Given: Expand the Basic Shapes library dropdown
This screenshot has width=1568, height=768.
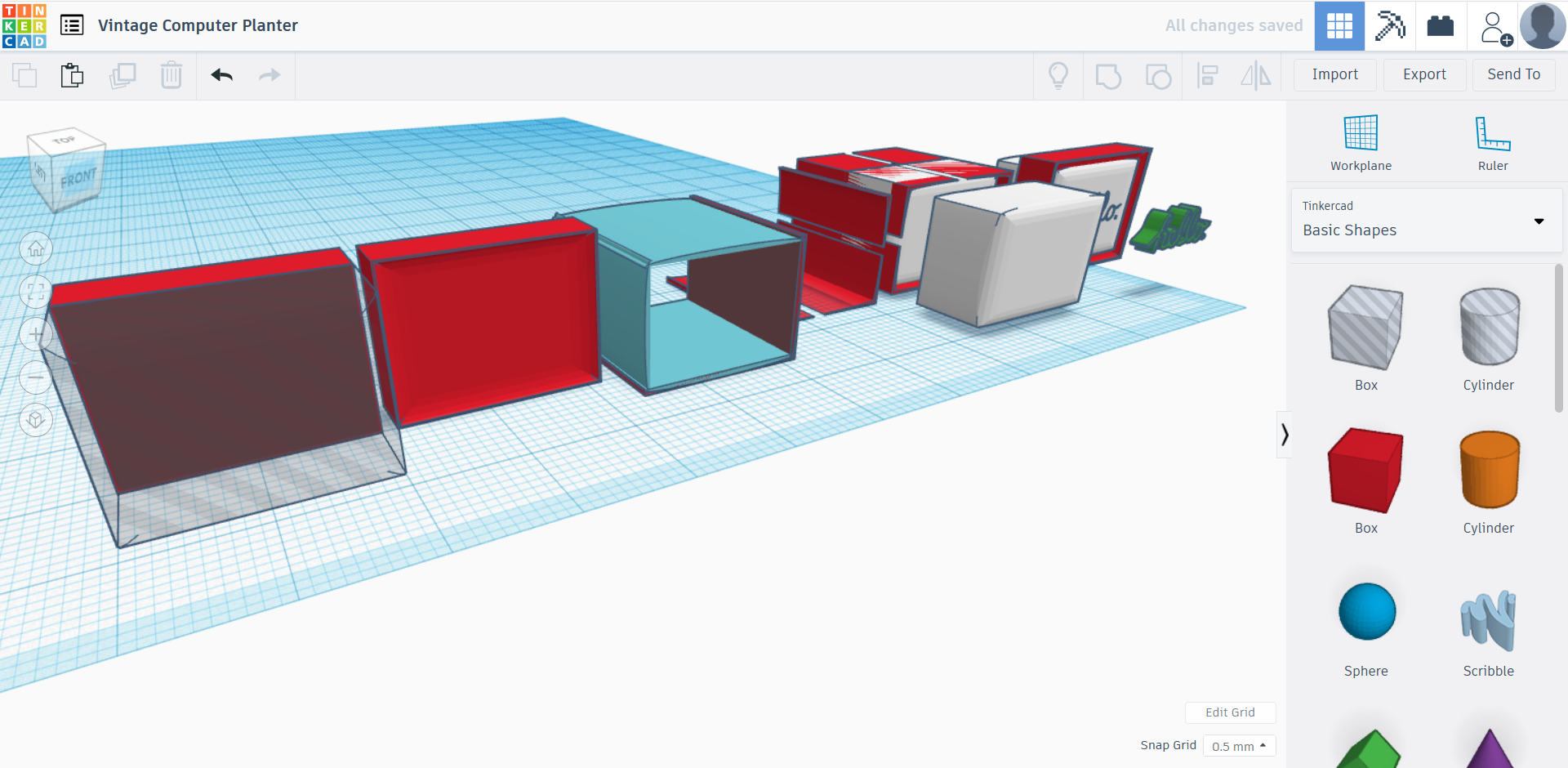Looking at the screenshot, I should pos(1427,221).
